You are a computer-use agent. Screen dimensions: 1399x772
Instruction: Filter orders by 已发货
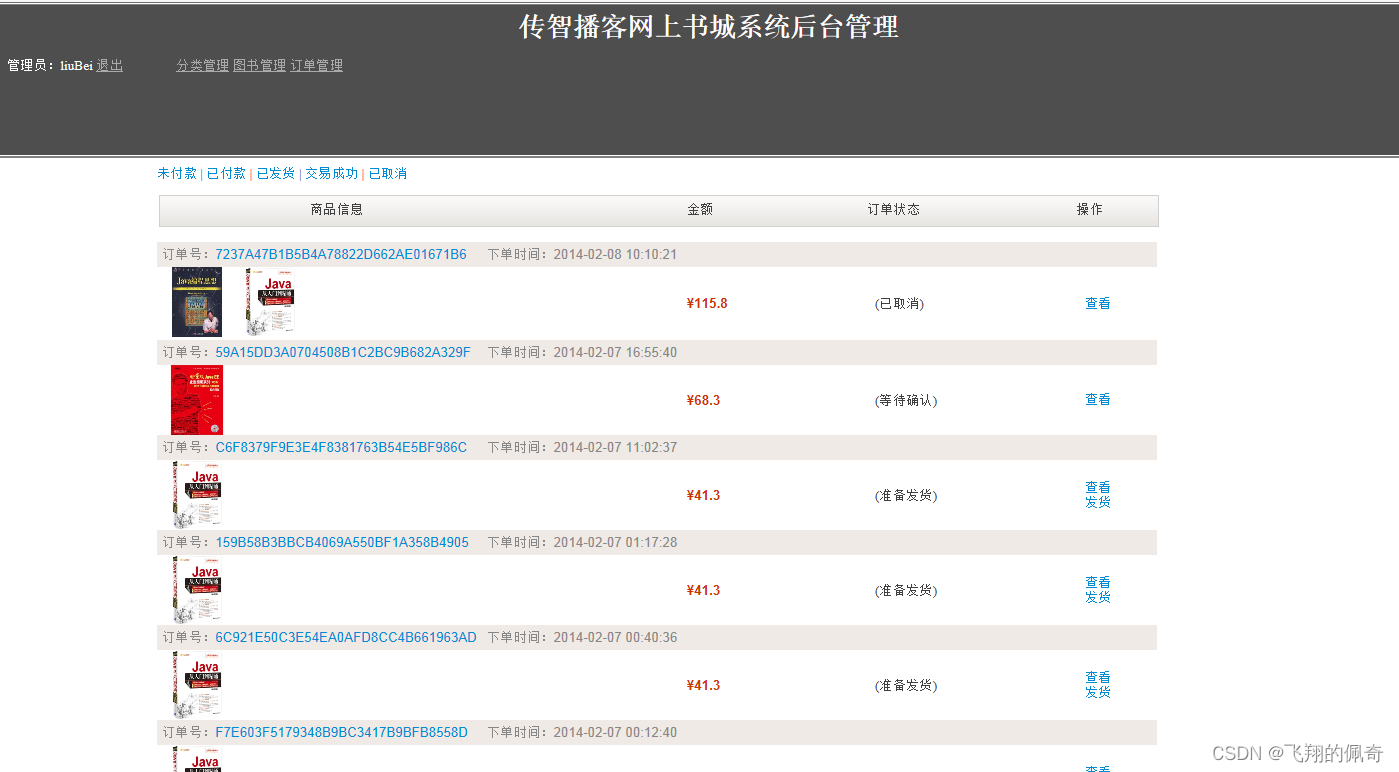pyautogui.click(x=276, y=173)
